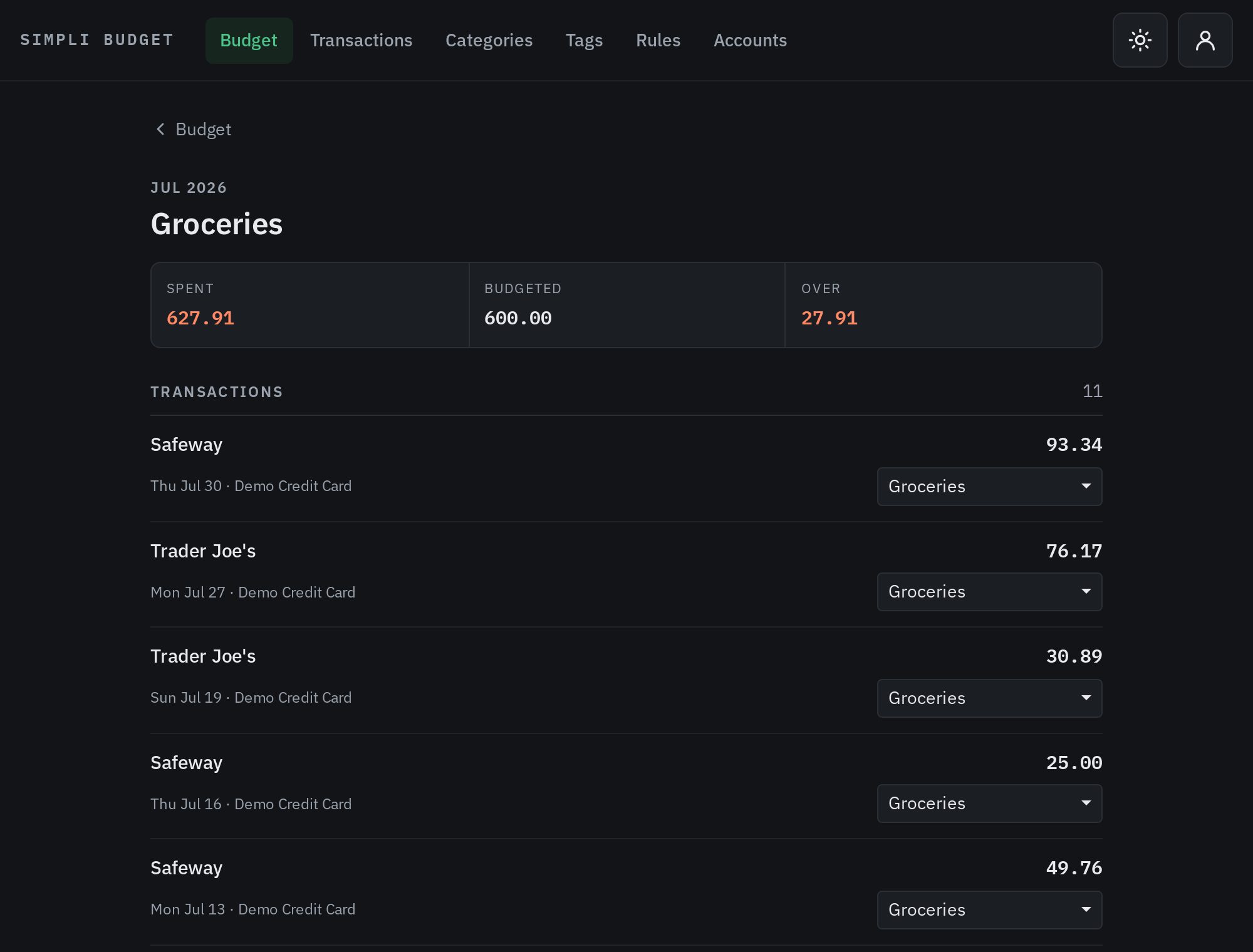This screenshot has width=1253, height=952.
Task: Open the Accounts tab
Action: 750,40
